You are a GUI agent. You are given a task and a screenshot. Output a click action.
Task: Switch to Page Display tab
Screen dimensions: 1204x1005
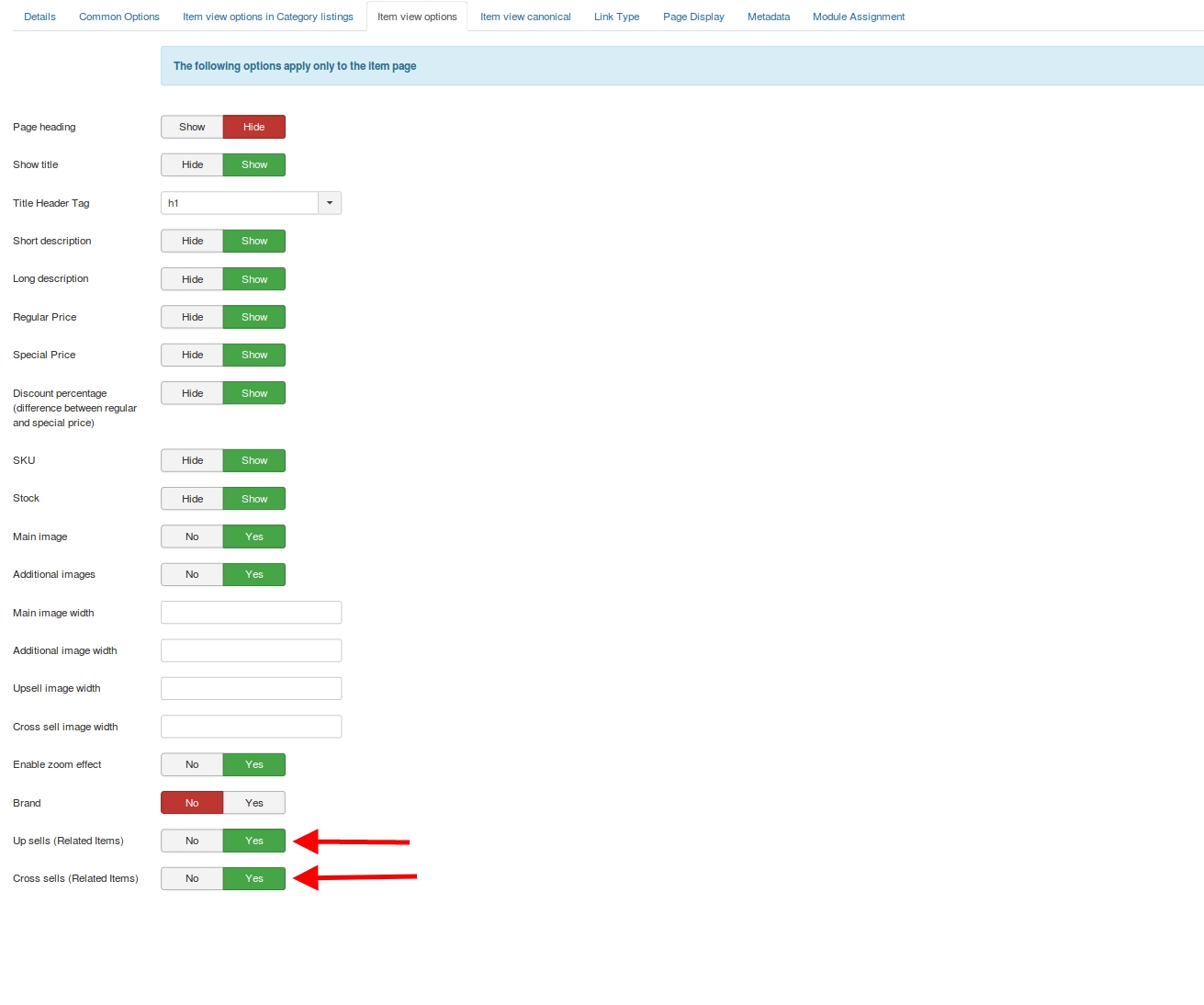coord(693,17)
